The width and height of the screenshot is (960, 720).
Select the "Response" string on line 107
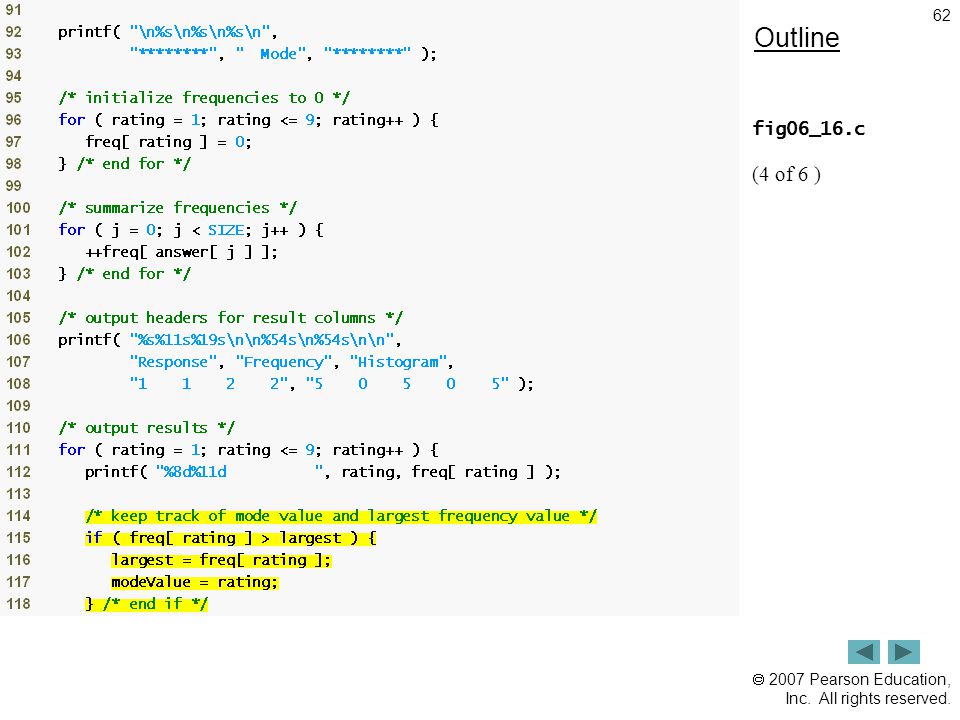[173, 362]
